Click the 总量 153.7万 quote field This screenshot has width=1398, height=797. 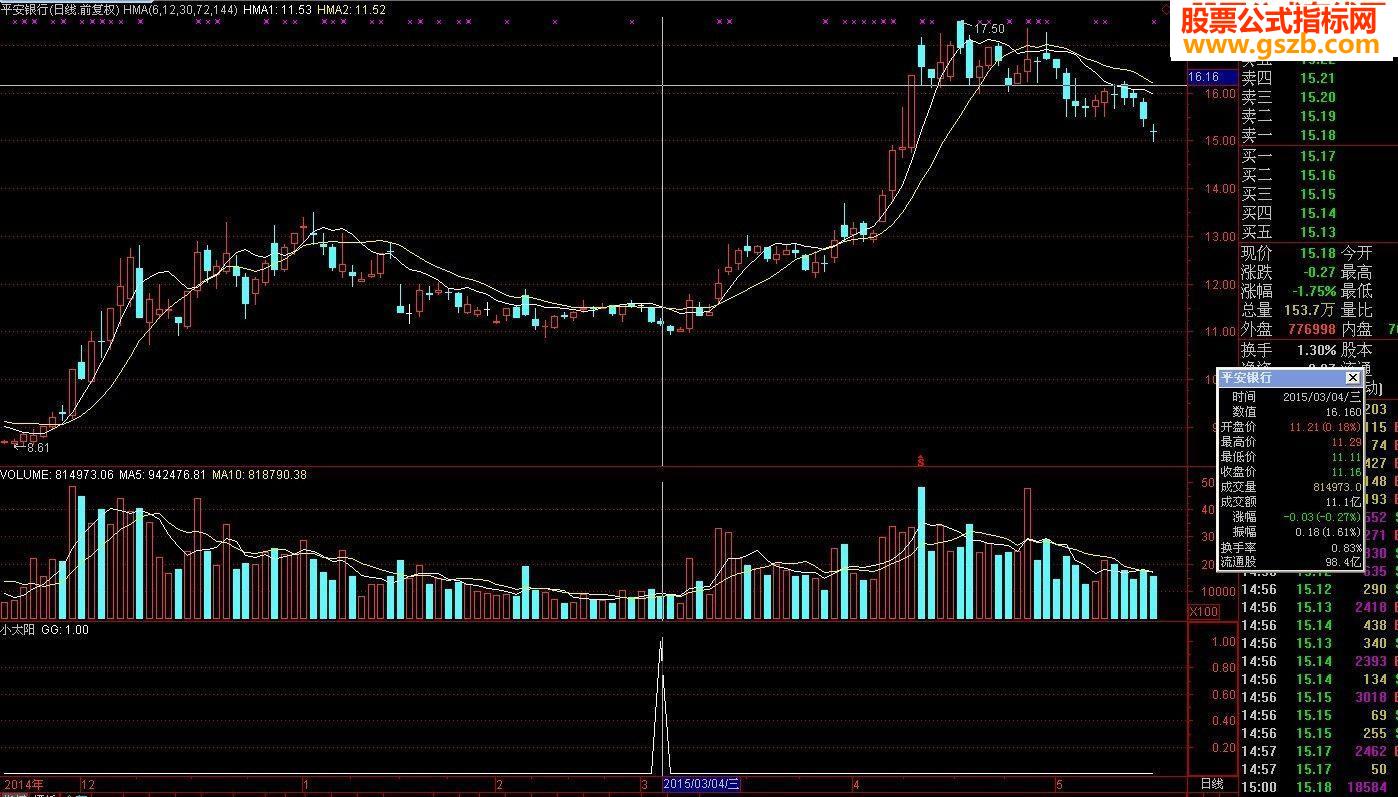tap(1289, 311)
